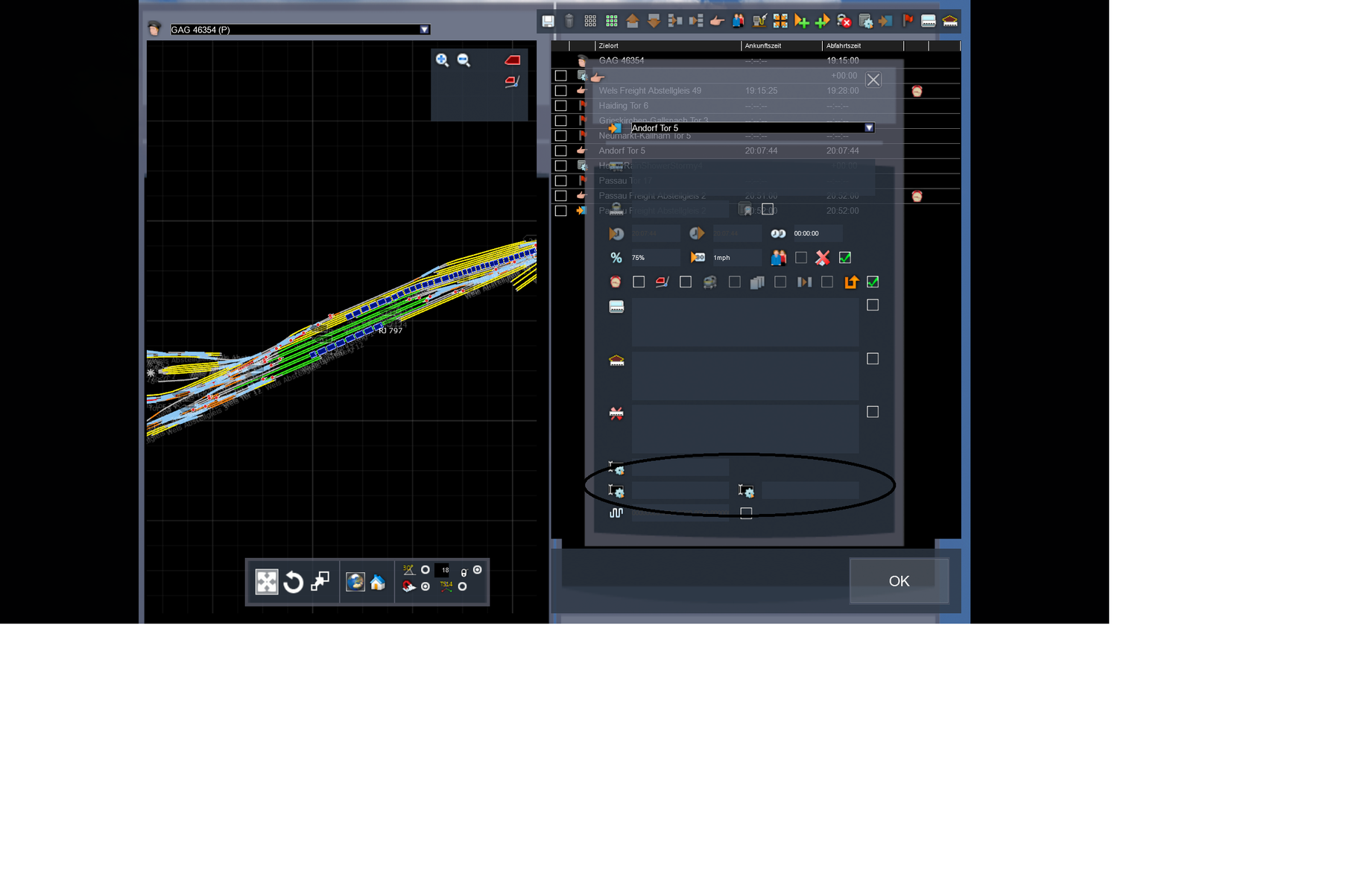The image size is (1372, 894).
Task: Click the blue house icon below the map
Action: [378, 583]
